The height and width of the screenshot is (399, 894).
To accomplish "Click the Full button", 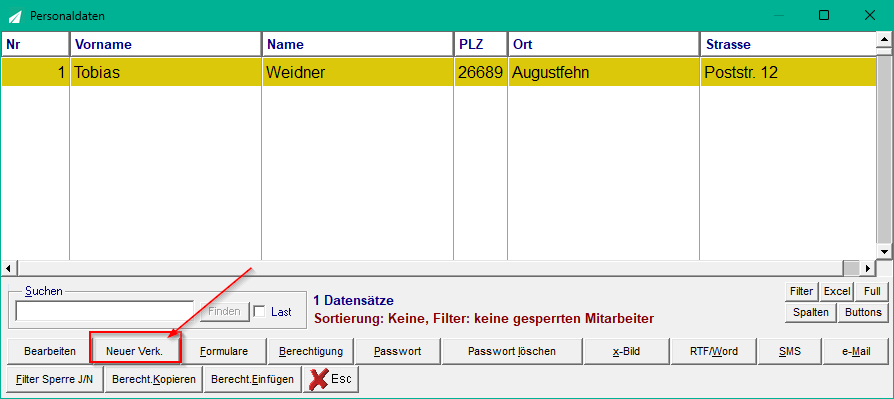I will (x=872, y=291).
